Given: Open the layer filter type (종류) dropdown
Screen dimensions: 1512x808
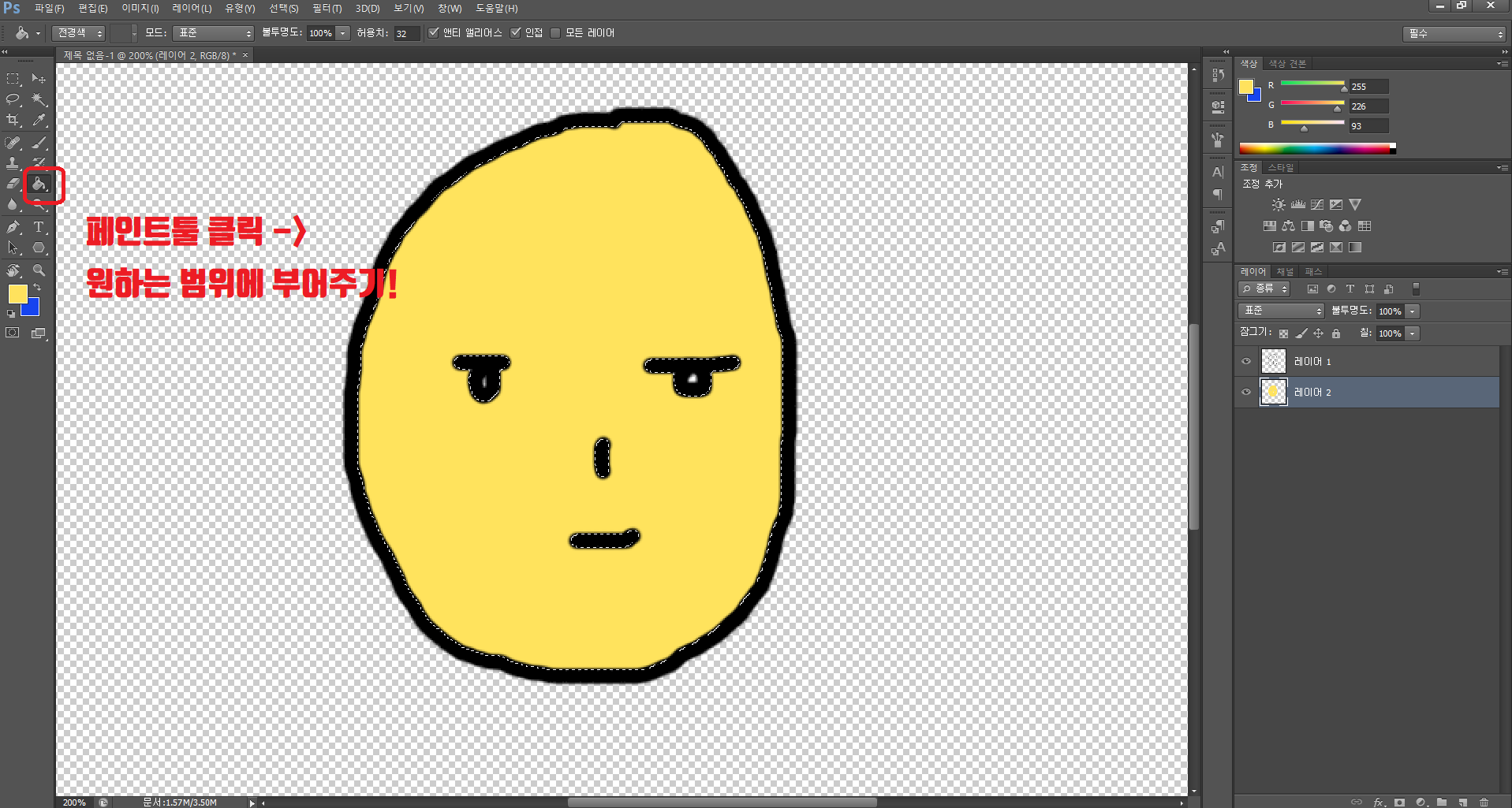Looking at the screenshot, I should pyautogui.click(x=1264, y=289).
